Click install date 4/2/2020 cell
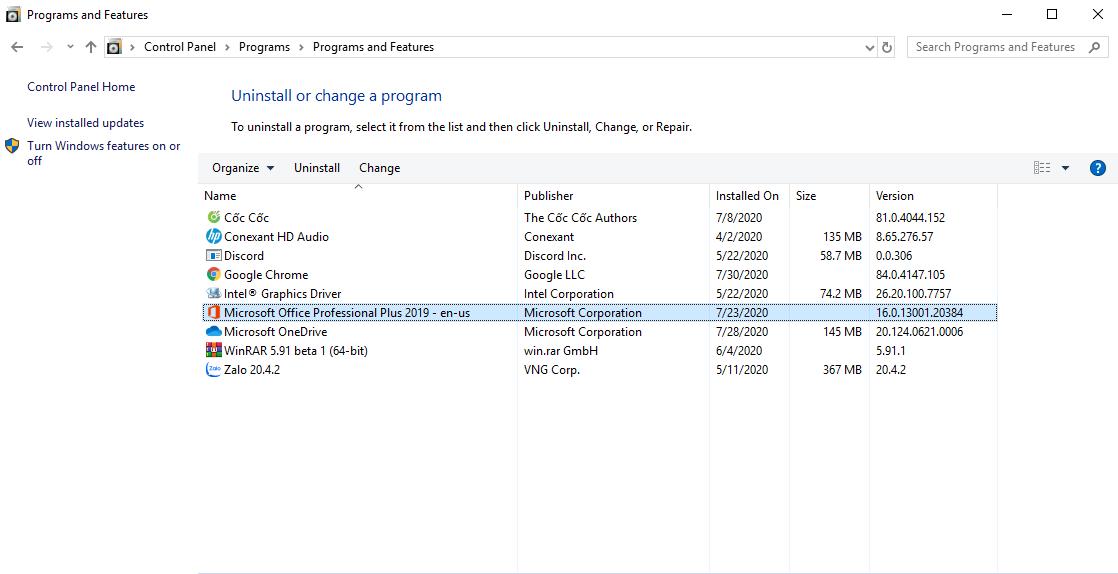This screenshot has height=574, width=1118. [x=739, y=237]
